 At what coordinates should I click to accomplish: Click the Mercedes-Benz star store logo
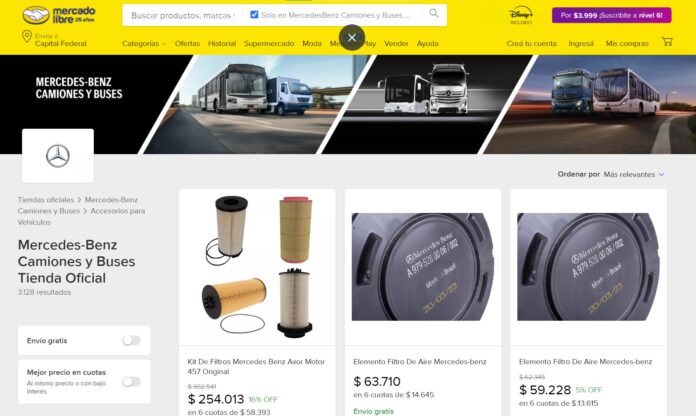[x=58, y=156]
